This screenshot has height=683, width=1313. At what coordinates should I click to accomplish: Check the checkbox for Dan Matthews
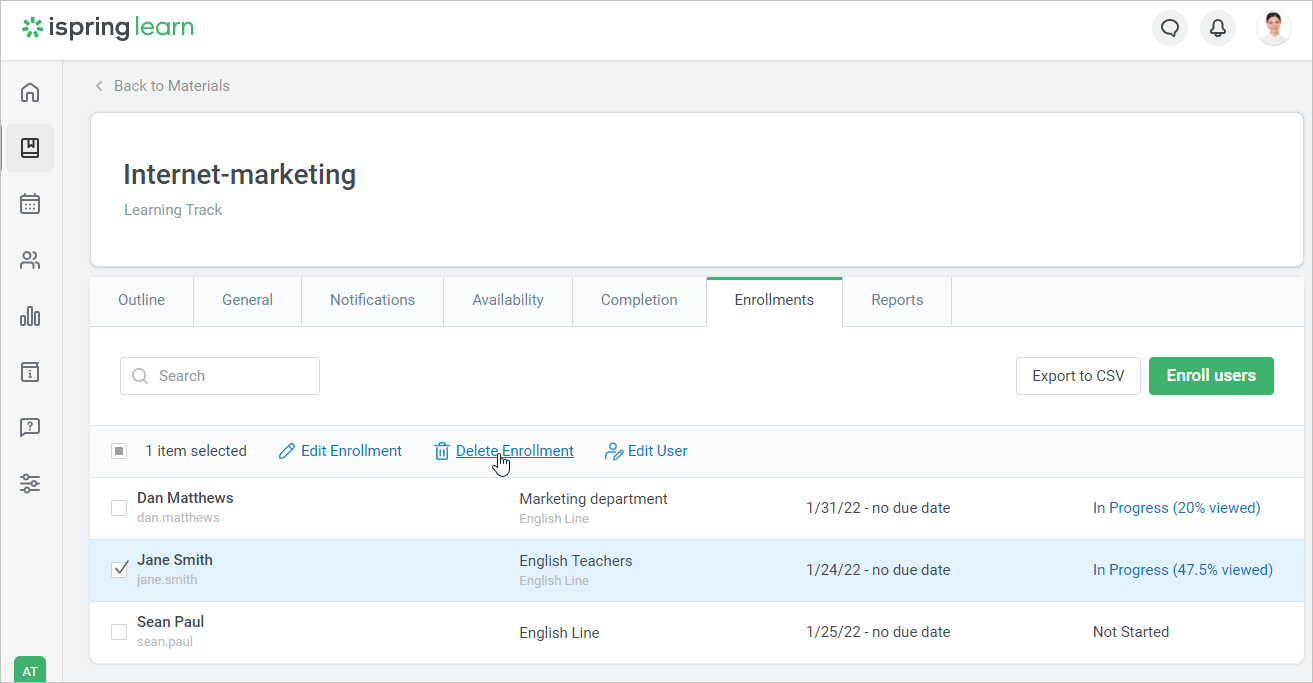119,508
